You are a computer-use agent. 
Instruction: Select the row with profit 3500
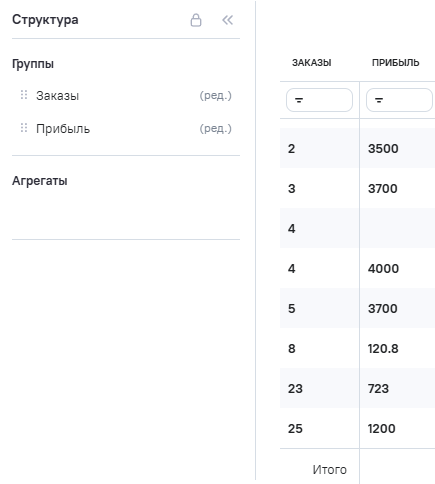point(357,148)
